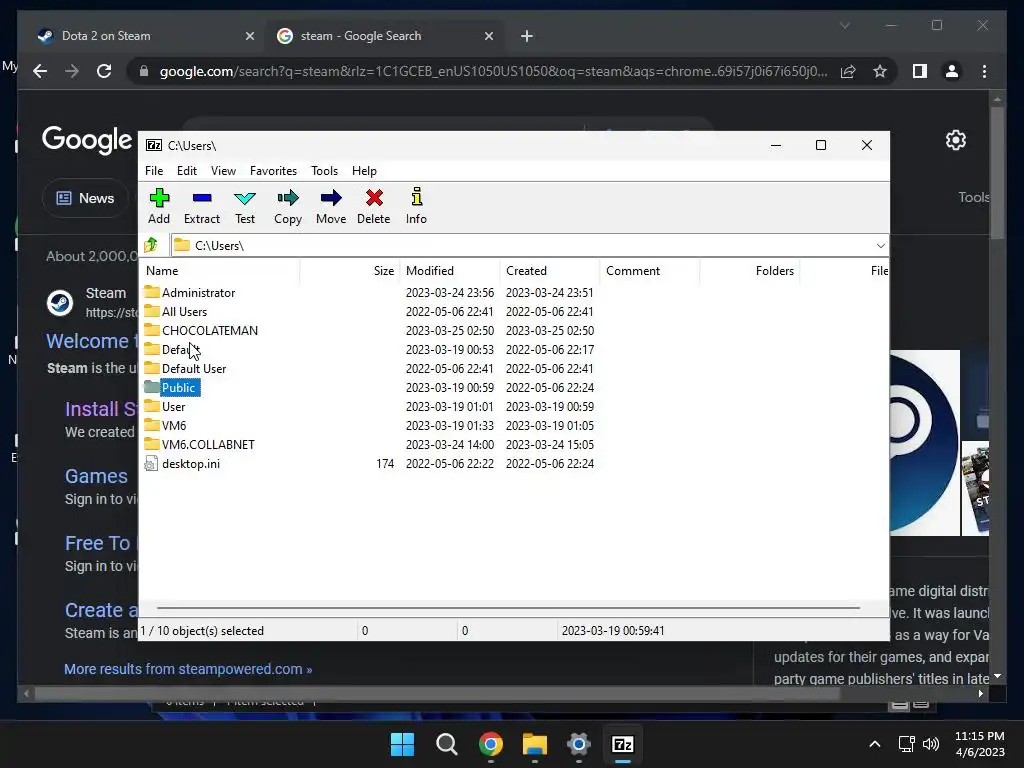This screenshot has height=768, width=1024.
Task: Sort files by the Created column
Action: (x=550, y=271)
